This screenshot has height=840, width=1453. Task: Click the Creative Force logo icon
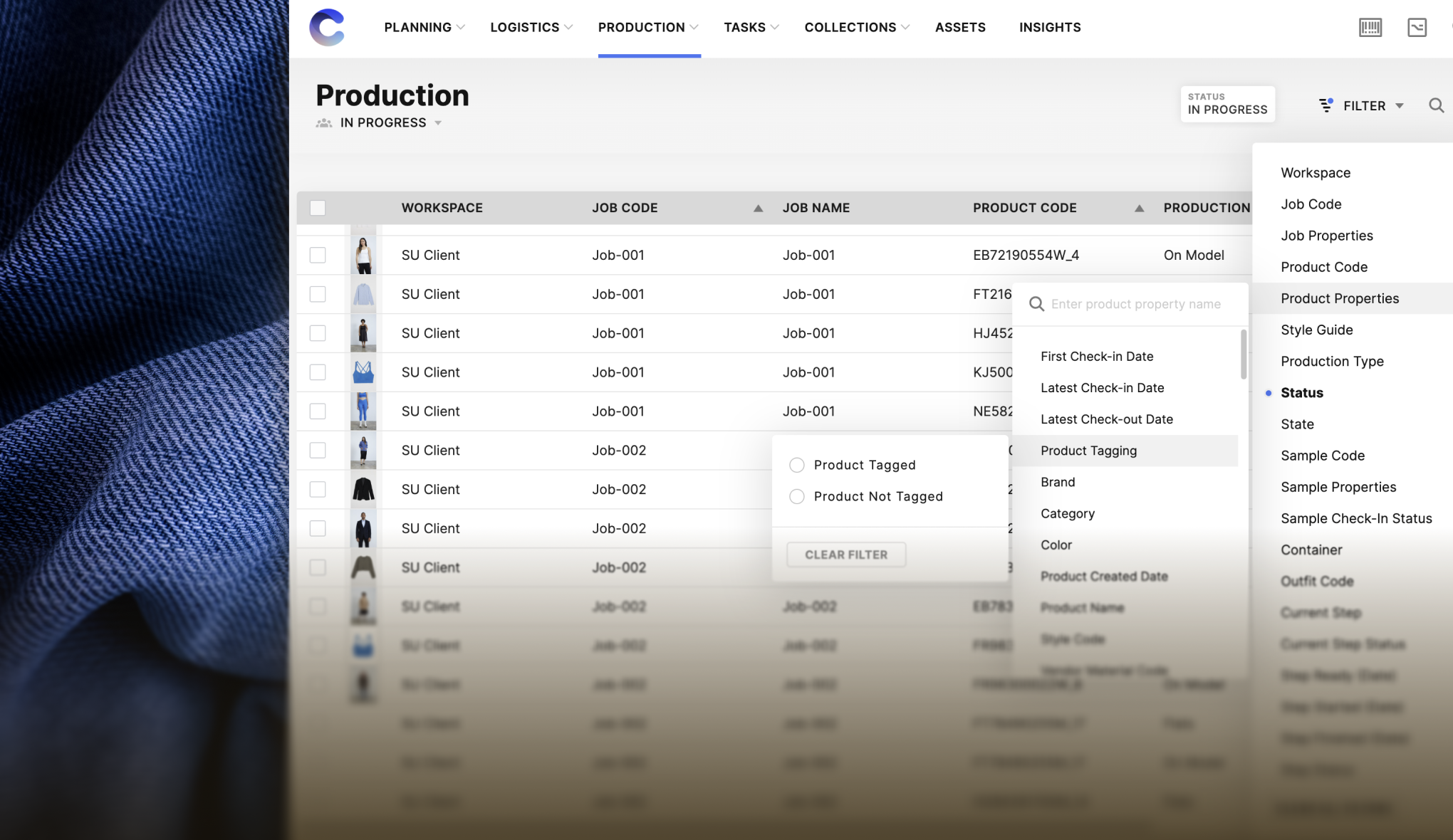(x=327, y=28)
